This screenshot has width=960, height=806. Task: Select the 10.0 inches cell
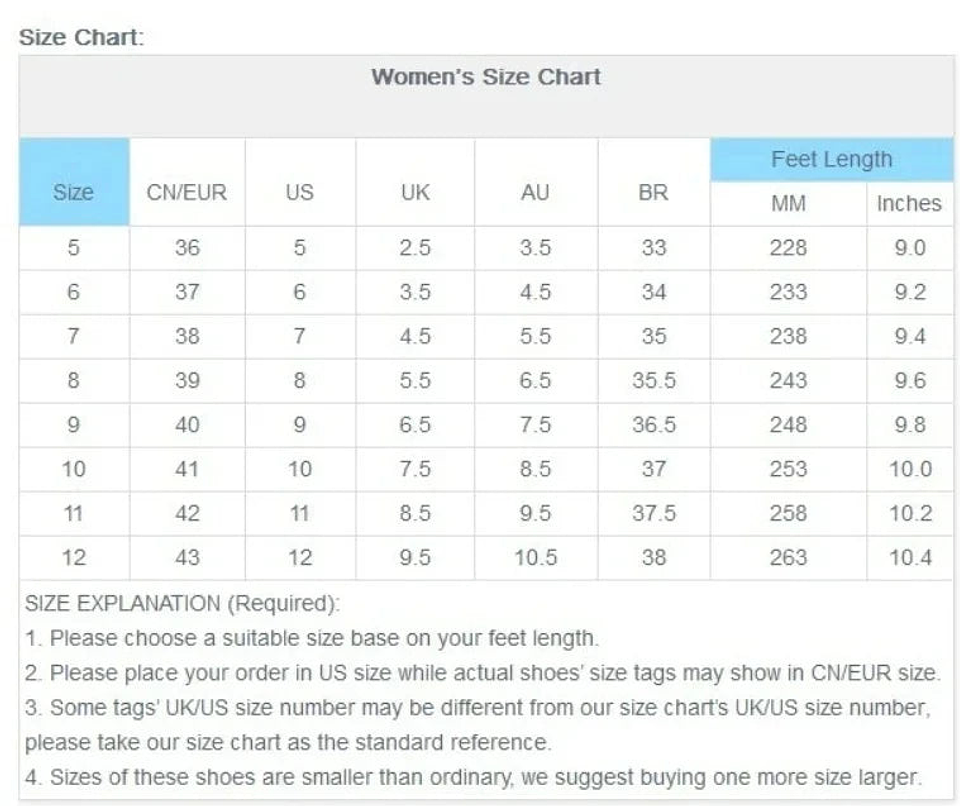click(x=910, y=469)
